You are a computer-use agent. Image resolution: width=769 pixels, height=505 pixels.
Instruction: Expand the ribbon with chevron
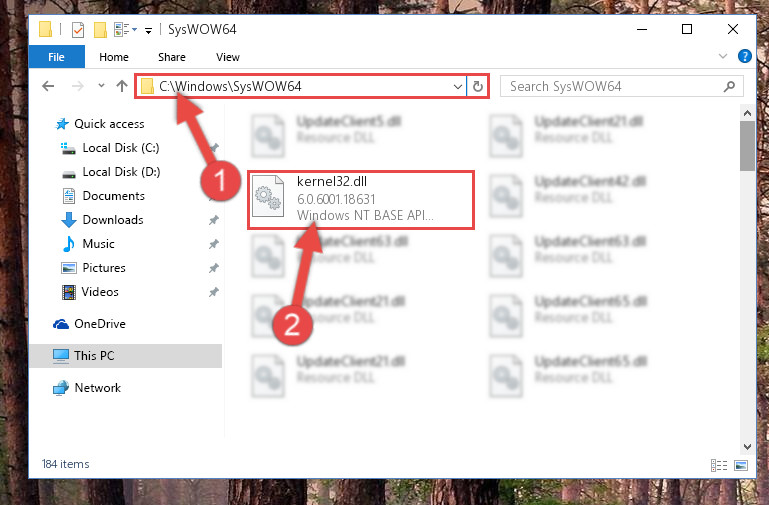click(x=722, y=56)
